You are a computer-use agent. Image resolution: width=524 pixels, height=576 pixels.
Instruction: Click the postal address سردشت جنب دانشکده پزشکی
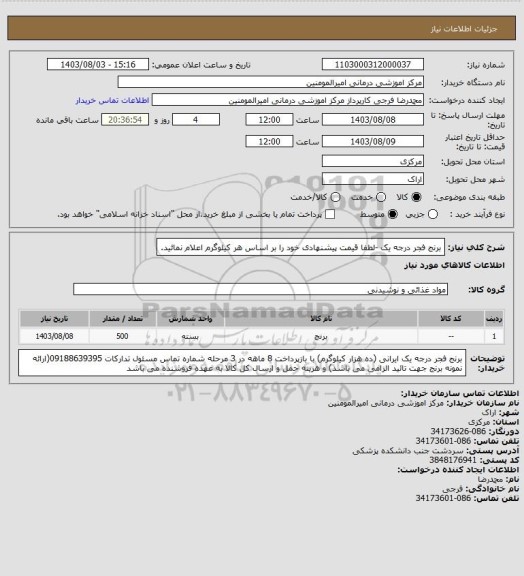[x=408, y=450]
